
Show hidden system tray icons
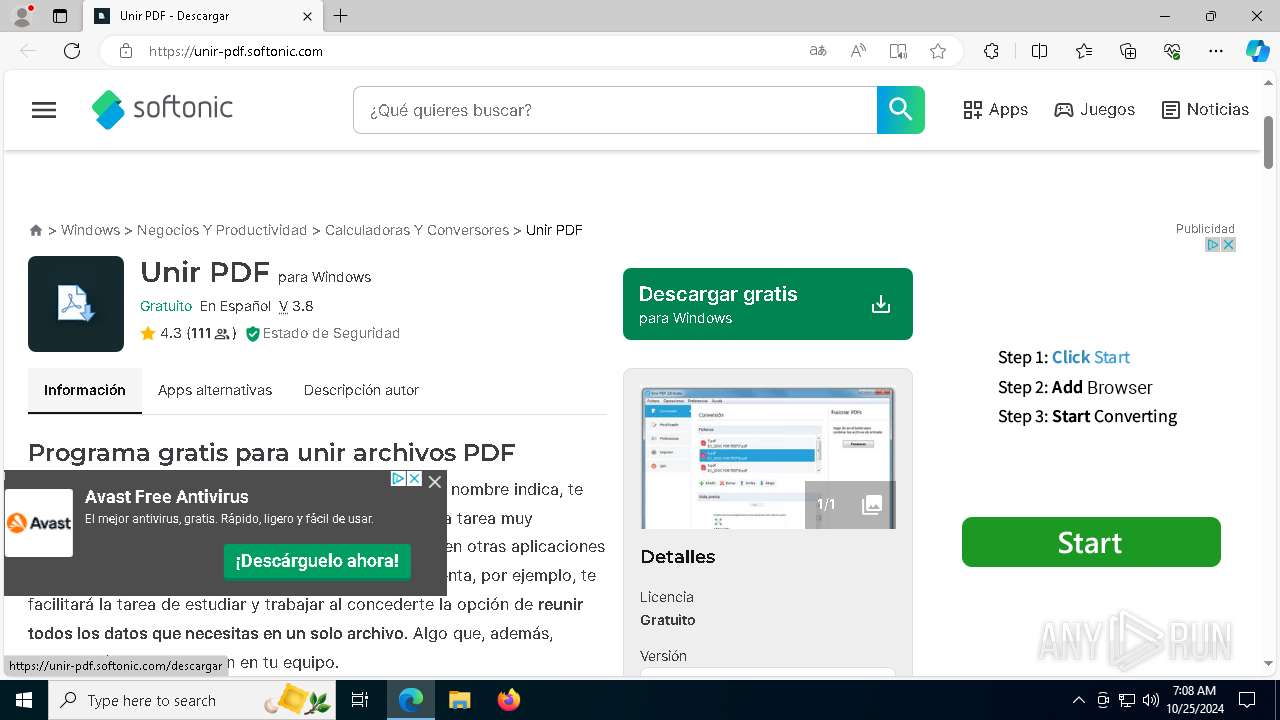click(x=1078, y=700)
